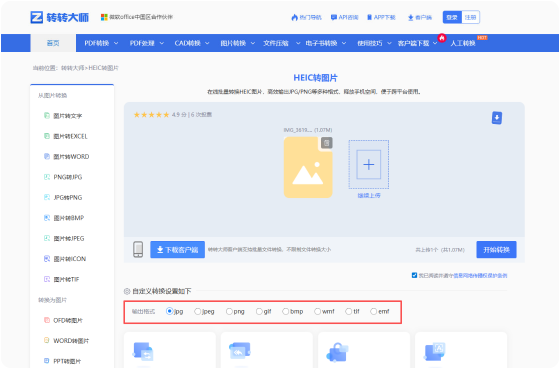Click the 转转大师 logo icon
This screenshot has width=560, height=369.
coord(36,17)
